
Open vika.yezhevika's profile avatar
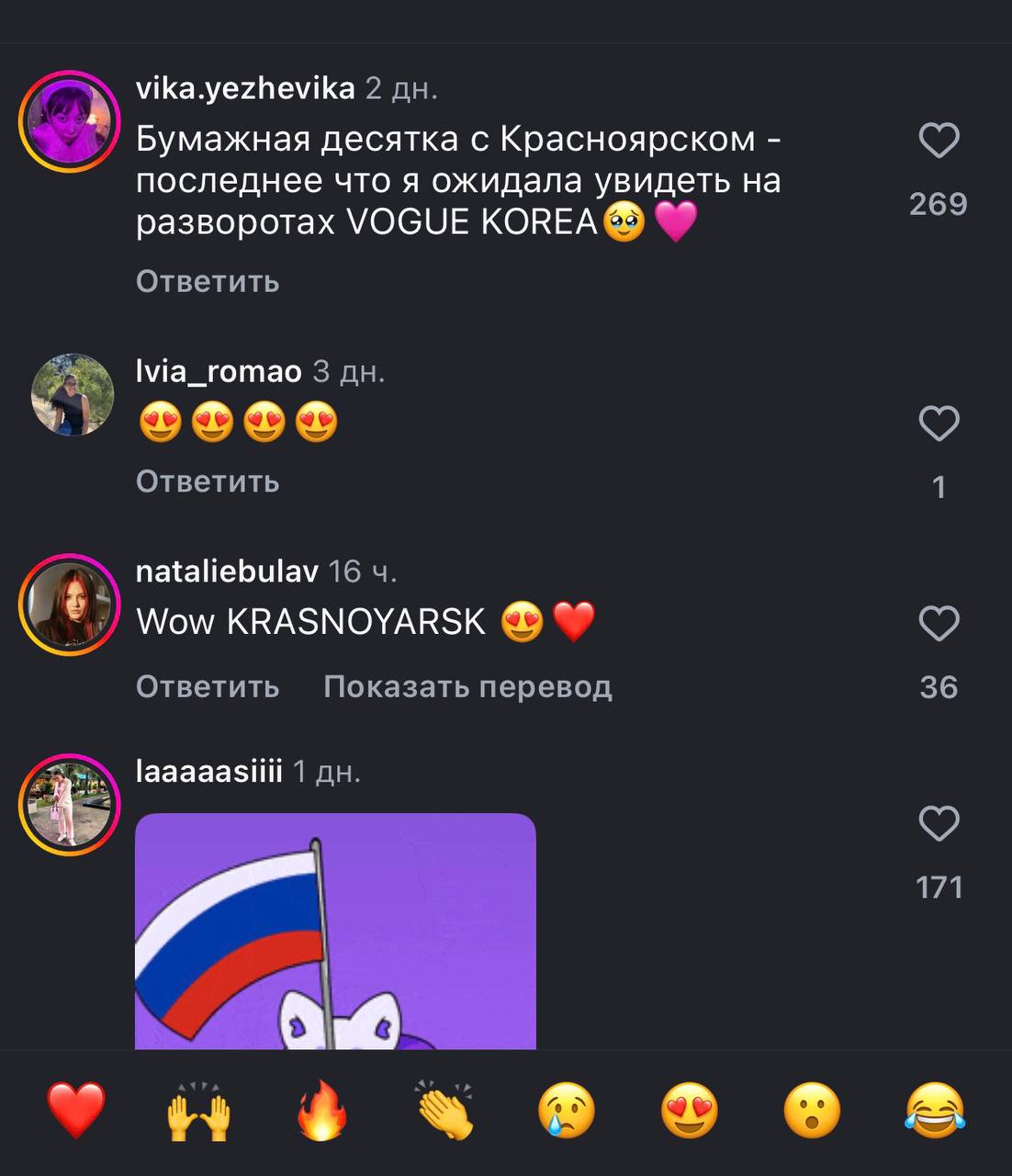pos(71,121)
